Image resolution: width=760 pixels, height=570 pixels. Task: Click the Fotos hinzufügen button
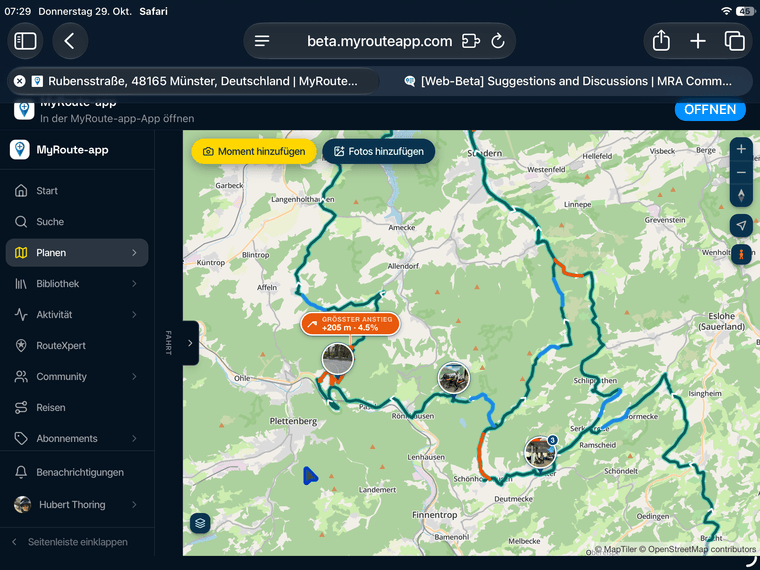pyautogui.click(x=379, y=151)
